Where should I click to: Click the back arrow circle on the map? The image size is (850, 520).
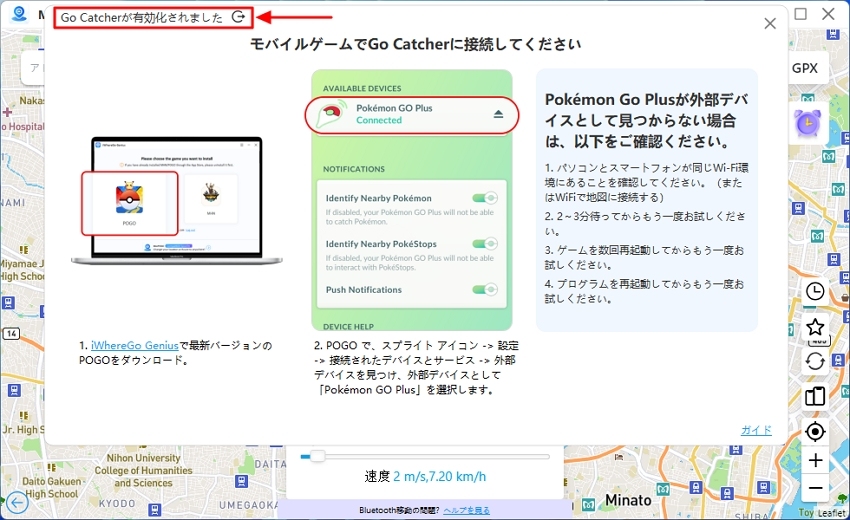(x=17, y=503)
